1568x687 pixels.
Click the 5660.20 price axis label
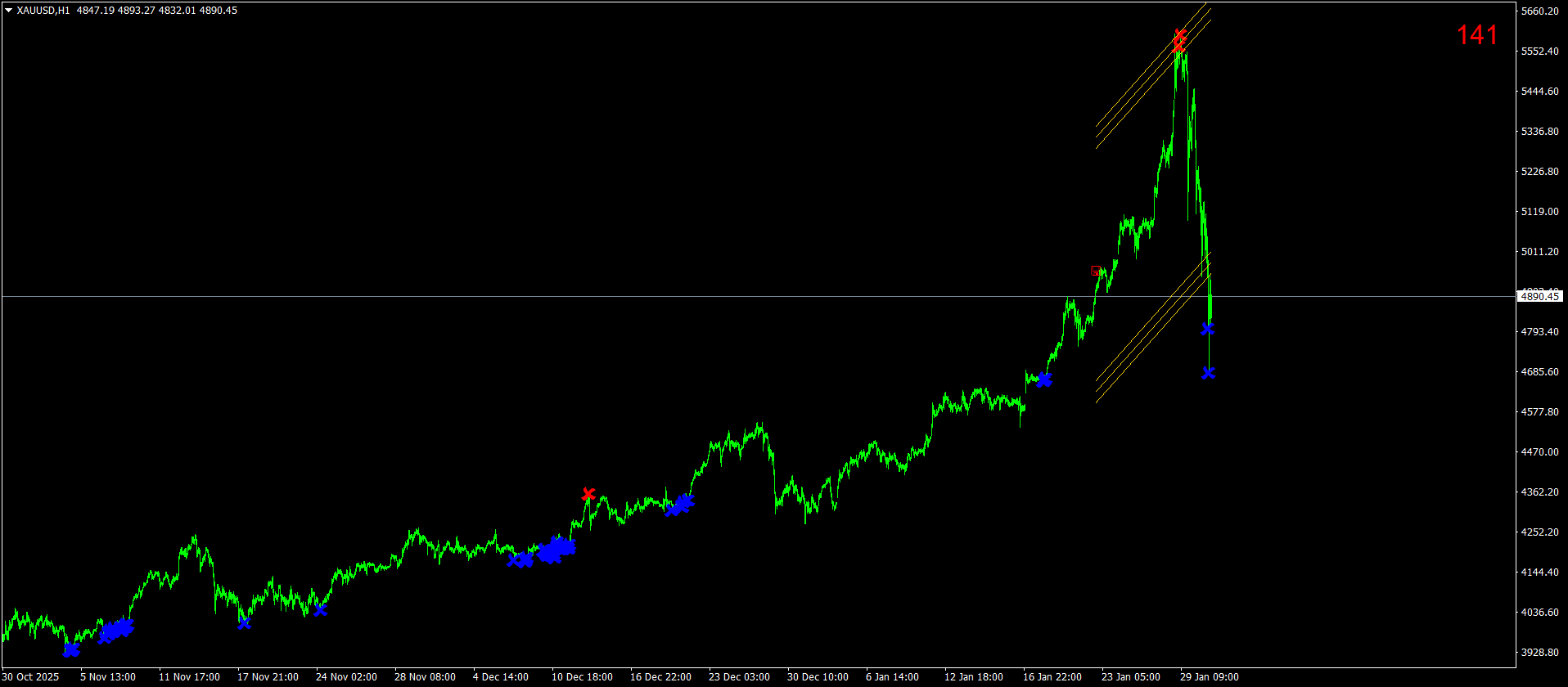coord(1539,11)
